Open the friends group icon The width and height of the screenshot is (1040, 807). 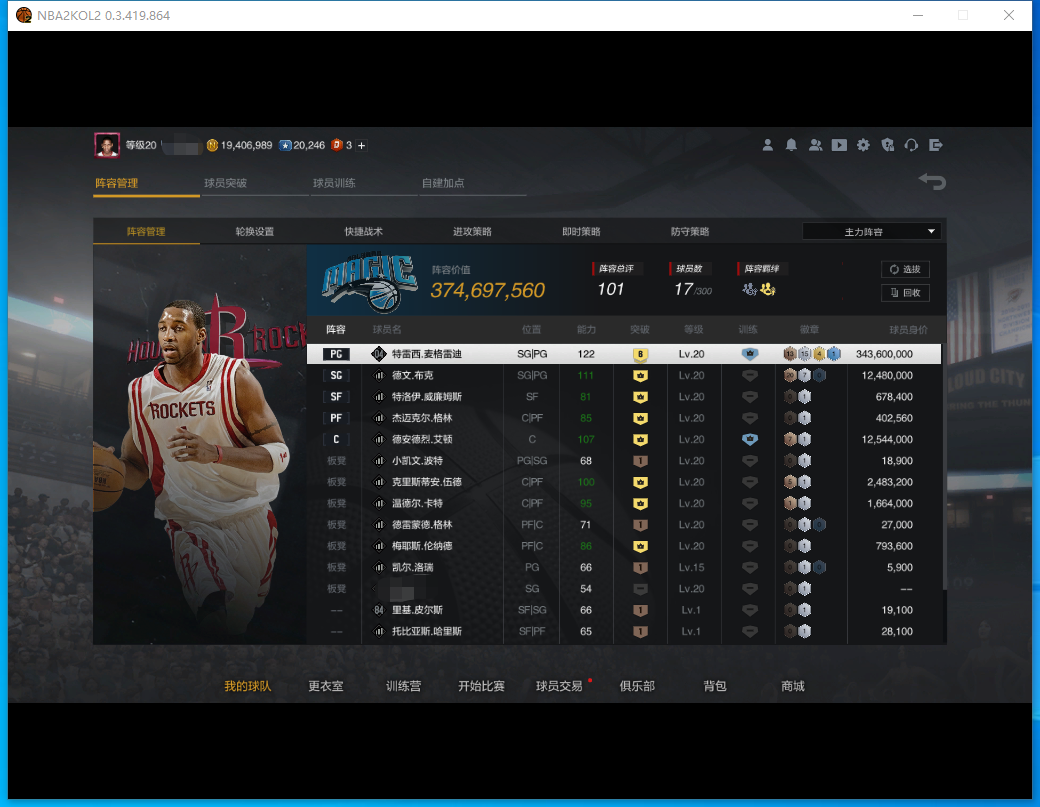[815, 145]
